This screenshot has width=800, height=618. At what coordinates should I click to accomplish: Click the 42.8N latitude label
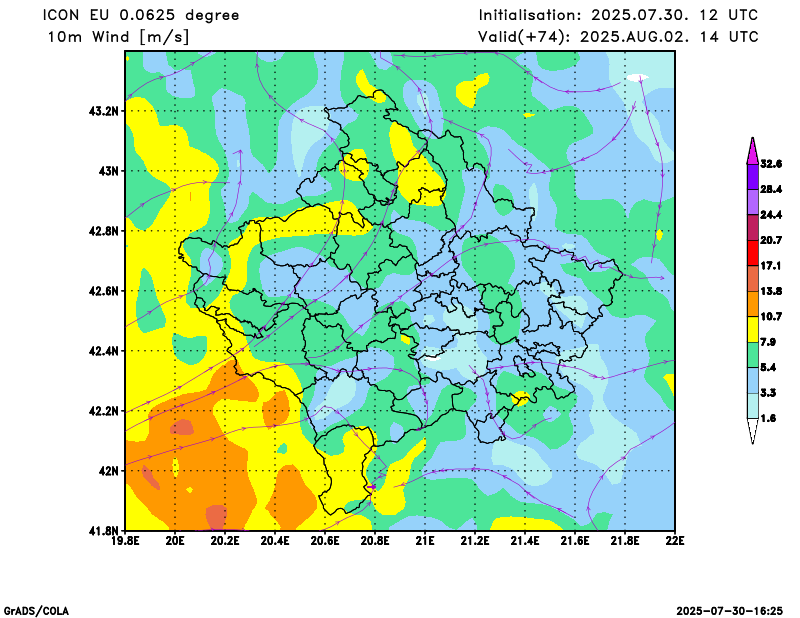point(104,231)
